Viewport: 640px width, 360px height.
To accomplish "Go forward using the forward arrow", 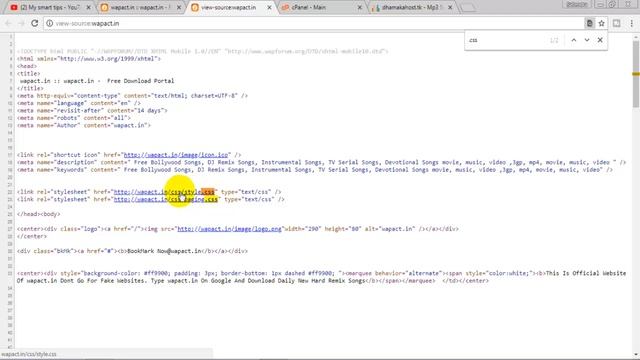I will [x=21, y=23].
